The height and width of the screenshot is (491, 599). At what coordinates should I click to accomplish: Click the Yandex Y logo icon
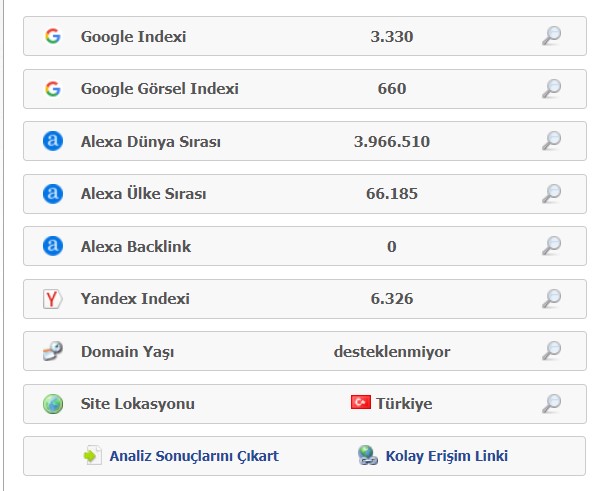(53, 299)
